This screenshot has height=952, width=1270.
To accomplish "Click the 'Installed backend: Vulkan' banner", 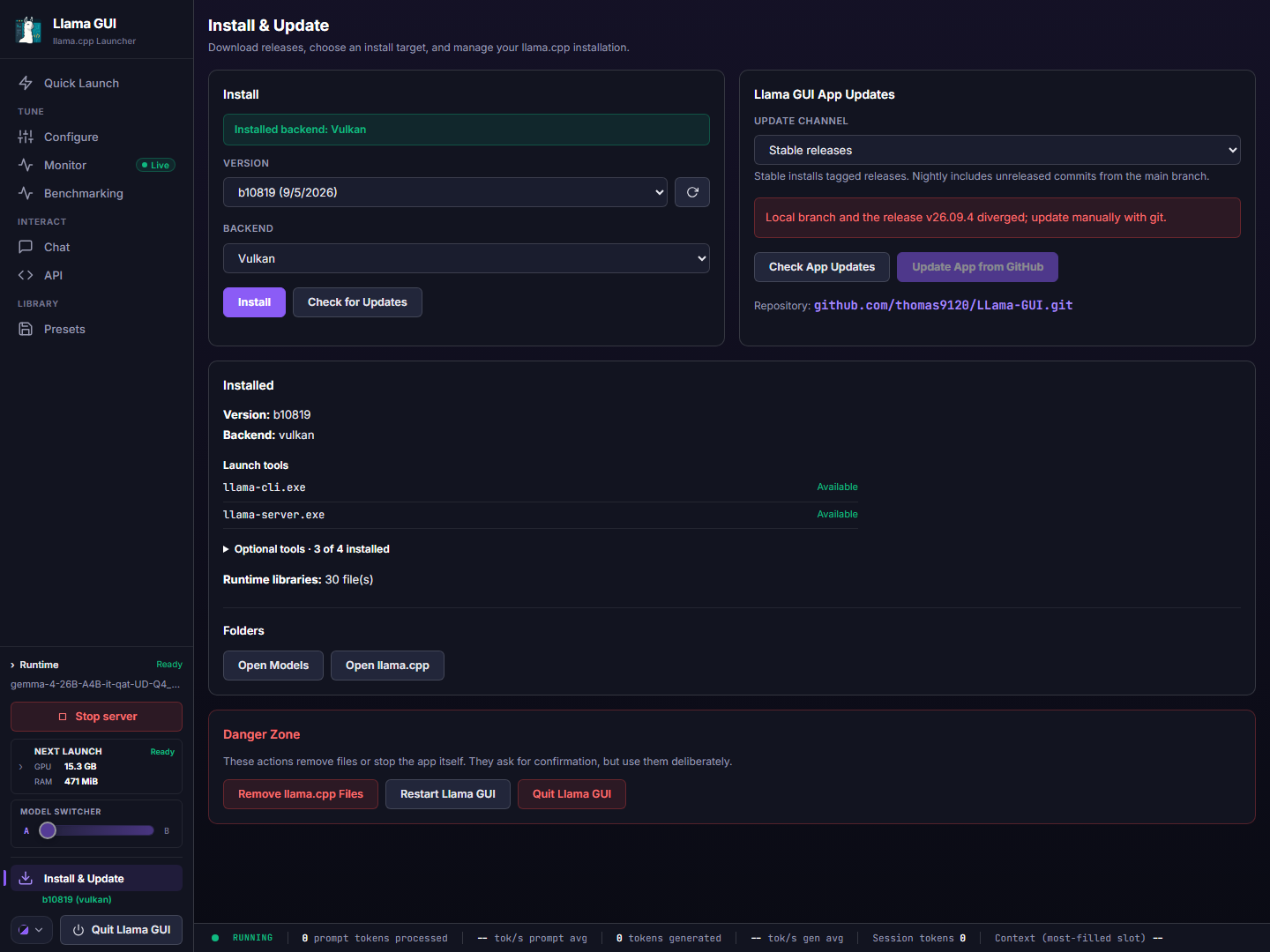I will tap(467, 130).
